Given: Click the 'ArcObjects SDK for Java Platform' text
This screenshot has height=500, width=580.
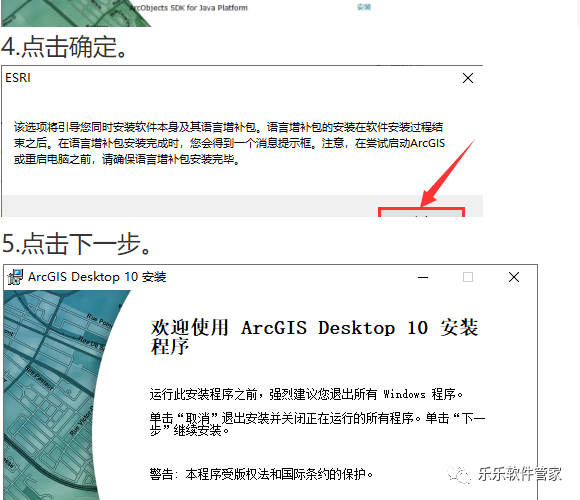Looking at the screenshot, I should [x=189, y=8].
